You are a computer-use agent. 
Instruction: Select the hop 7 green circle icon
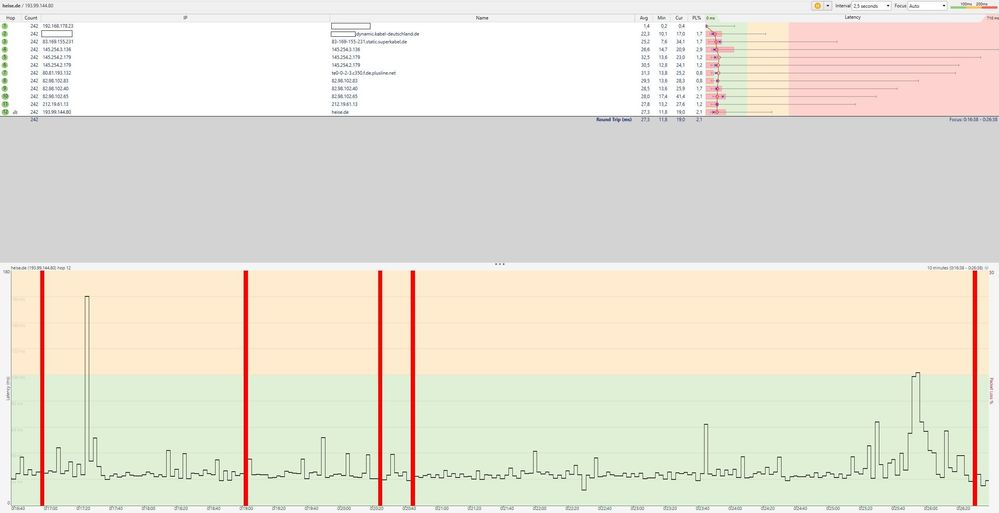click(5, 73)
